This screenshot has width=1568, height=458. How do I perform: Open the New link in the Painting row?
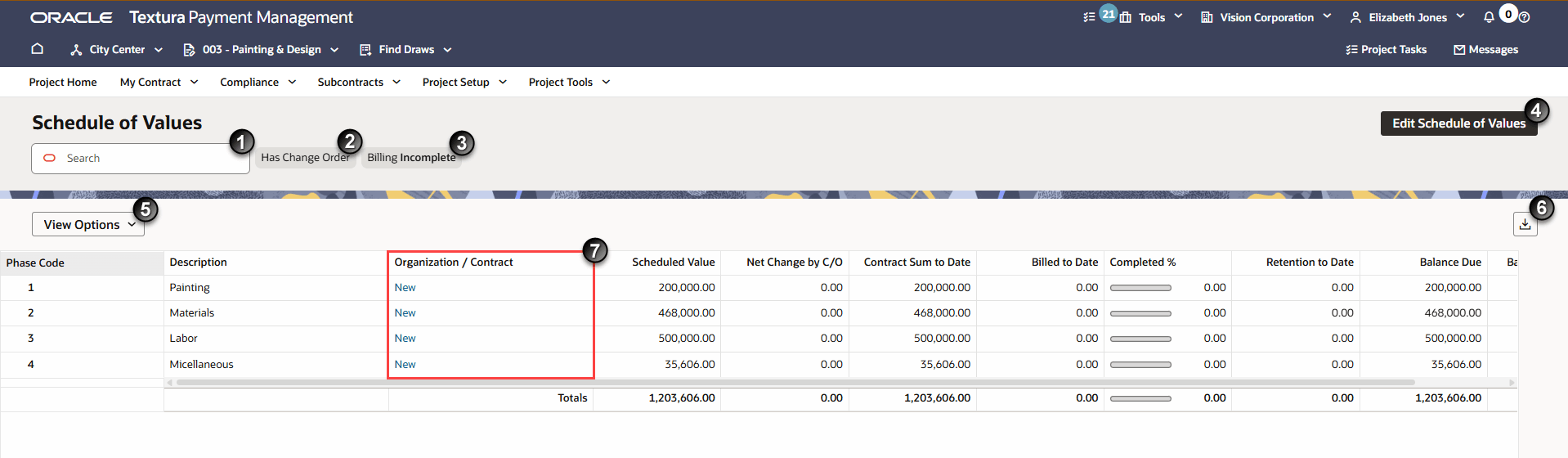point(405,288)
